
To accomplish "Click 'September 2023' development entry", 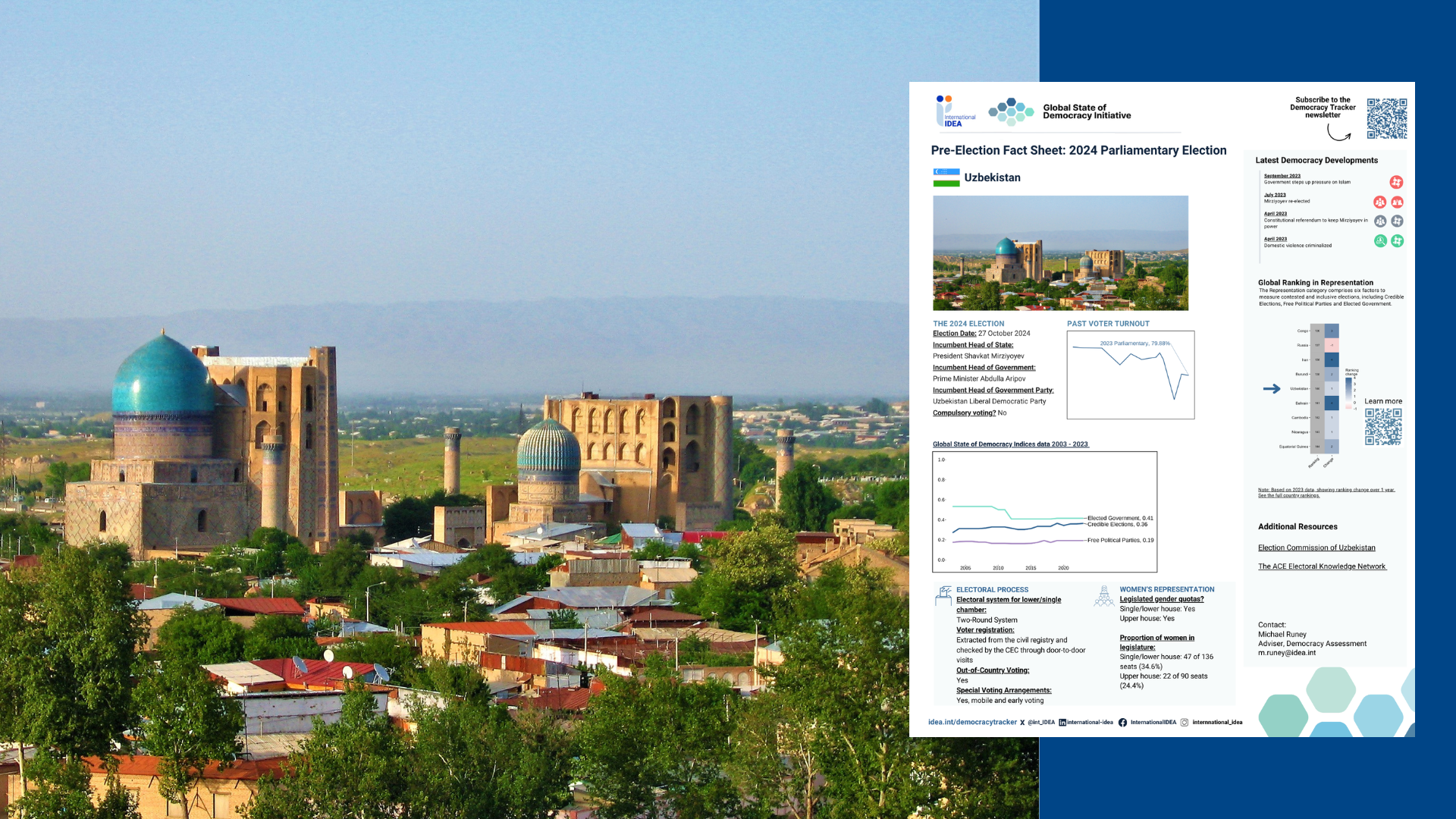I will [1282, 176].
